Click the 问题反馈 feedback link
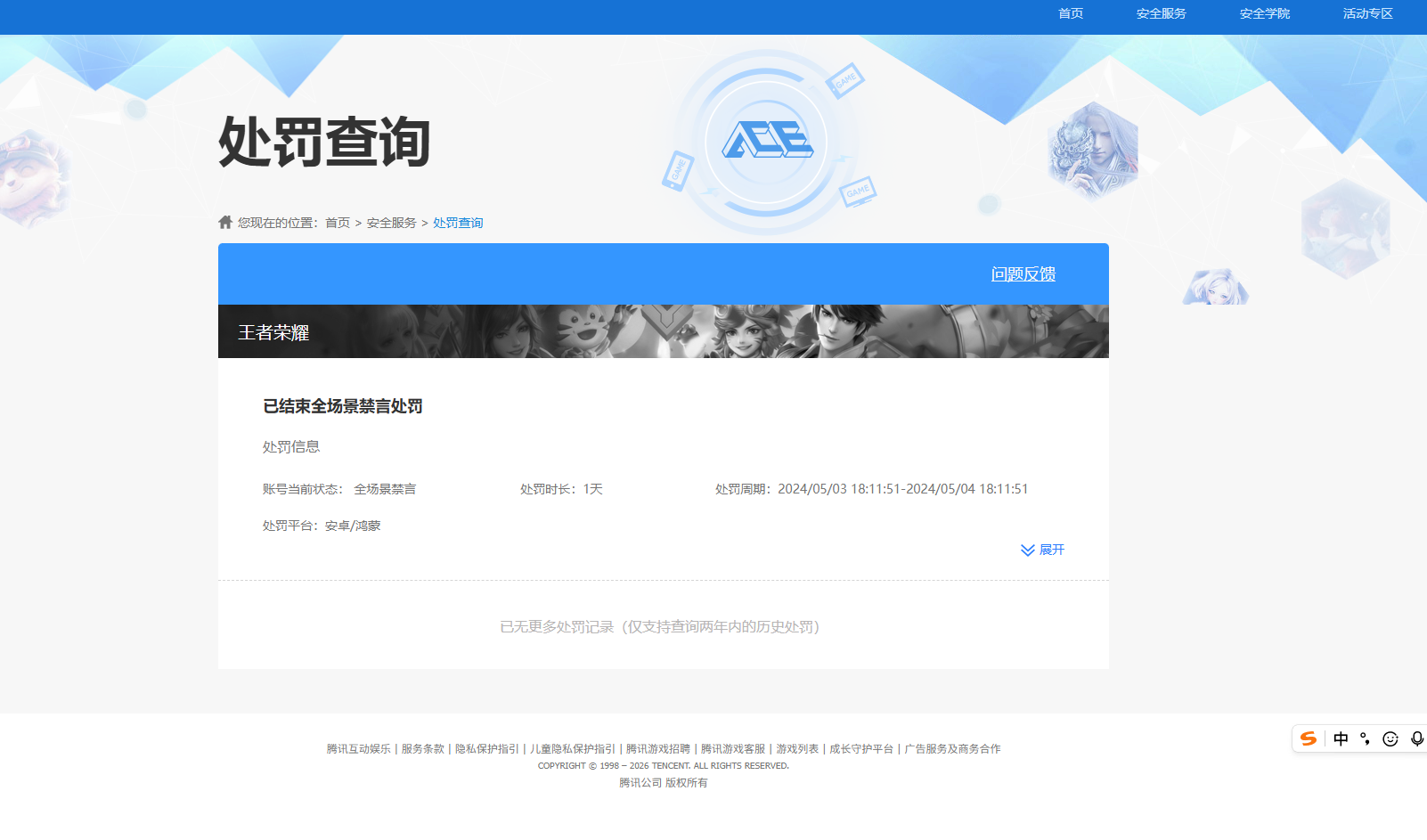 (1024, 275)
